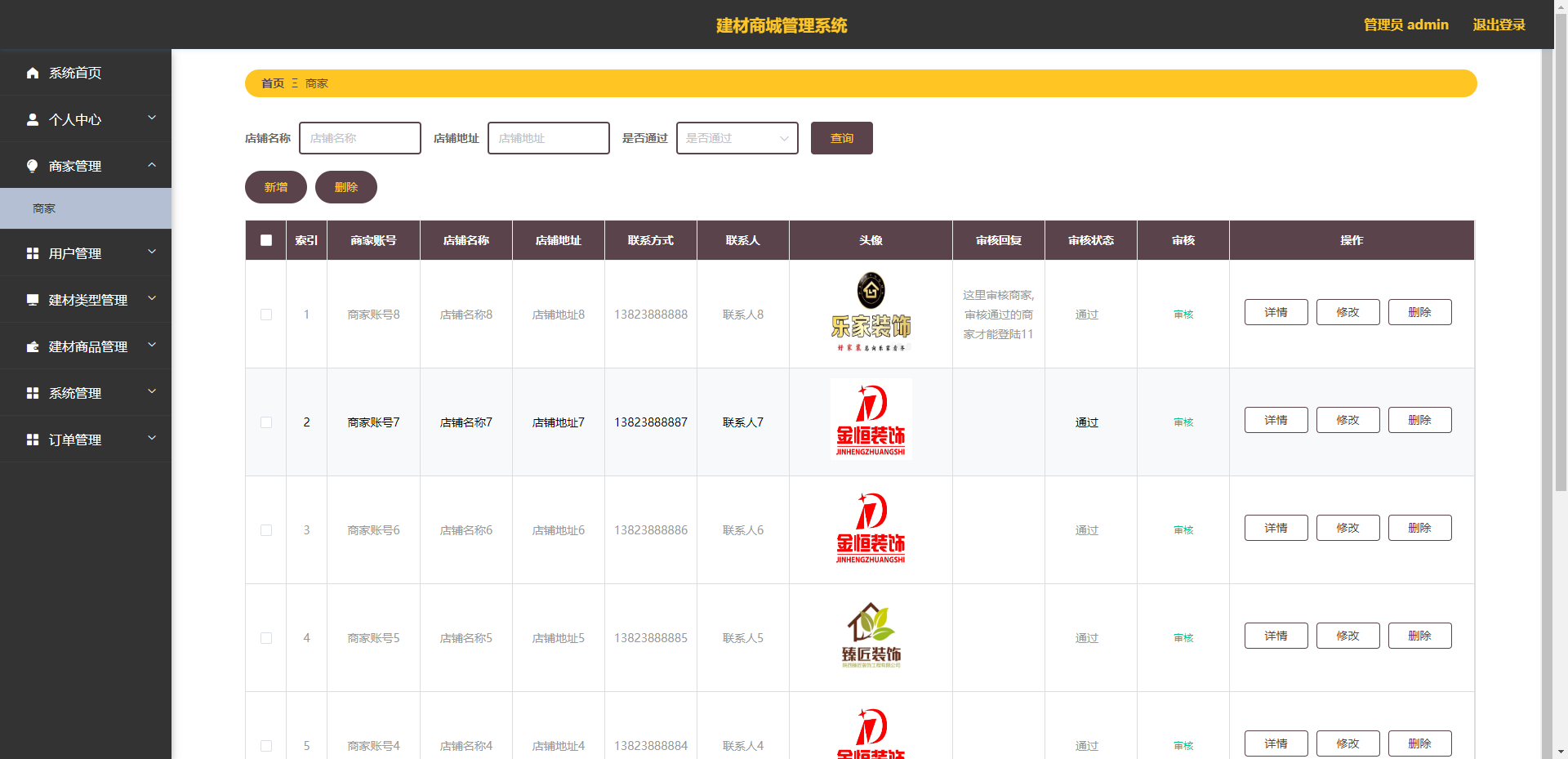This screenshot has height=759, width=1568.
Task: Select the 商家 submenu item
Action: coord(86,208)
